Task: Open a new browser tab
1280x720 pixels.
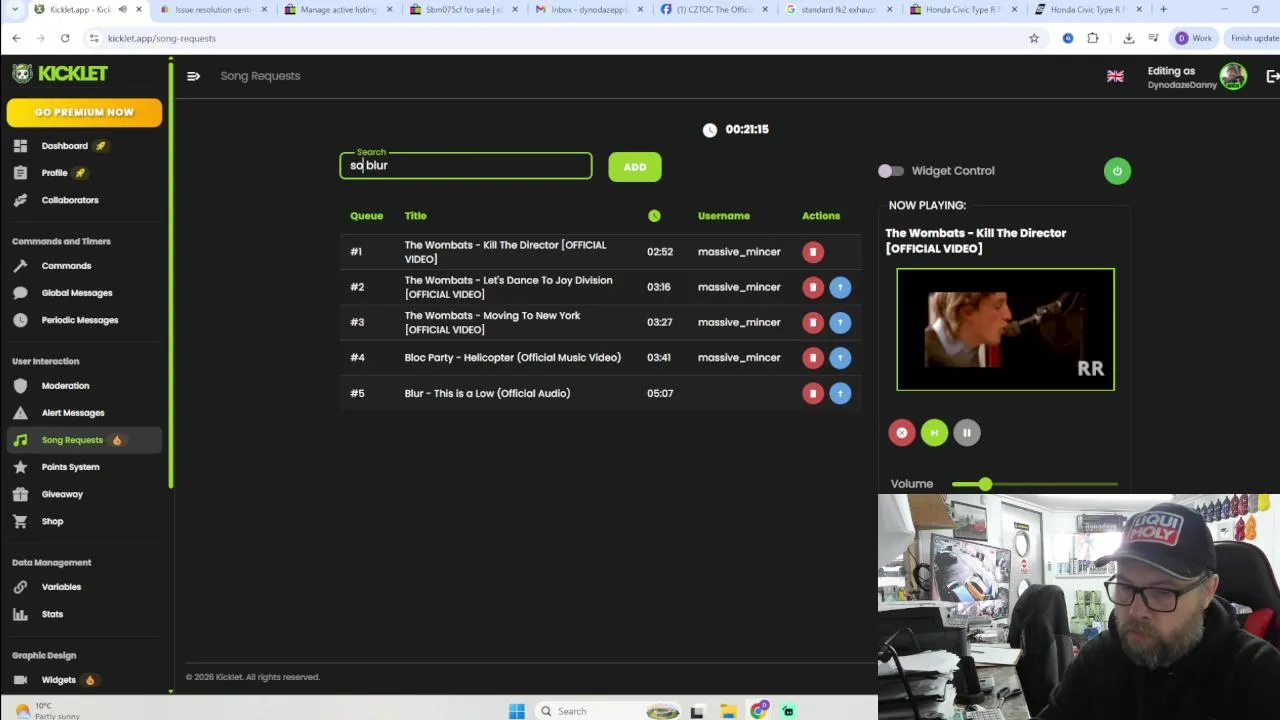Action: [1163, 10]
